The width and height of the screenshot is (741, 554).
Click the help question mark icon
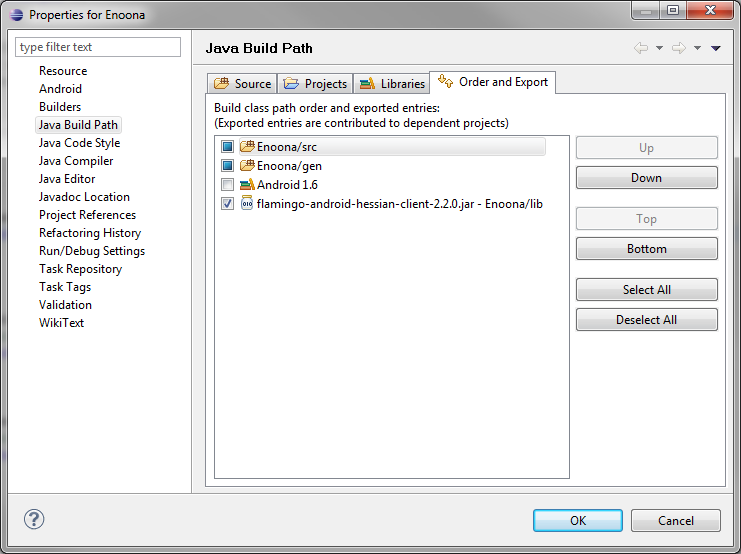pyautogui.click(x=34, y=520)
